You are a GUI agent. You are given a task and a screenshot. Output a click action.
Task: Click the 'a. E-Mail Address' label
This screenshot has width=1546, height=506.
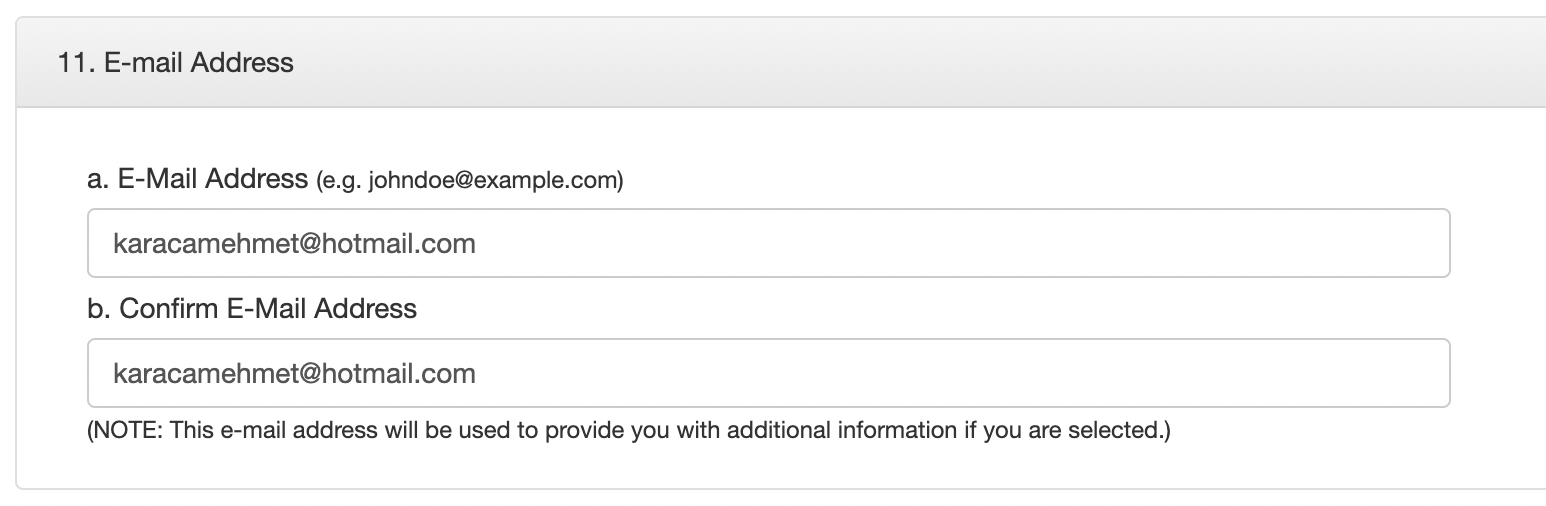[x=197, y=179]
